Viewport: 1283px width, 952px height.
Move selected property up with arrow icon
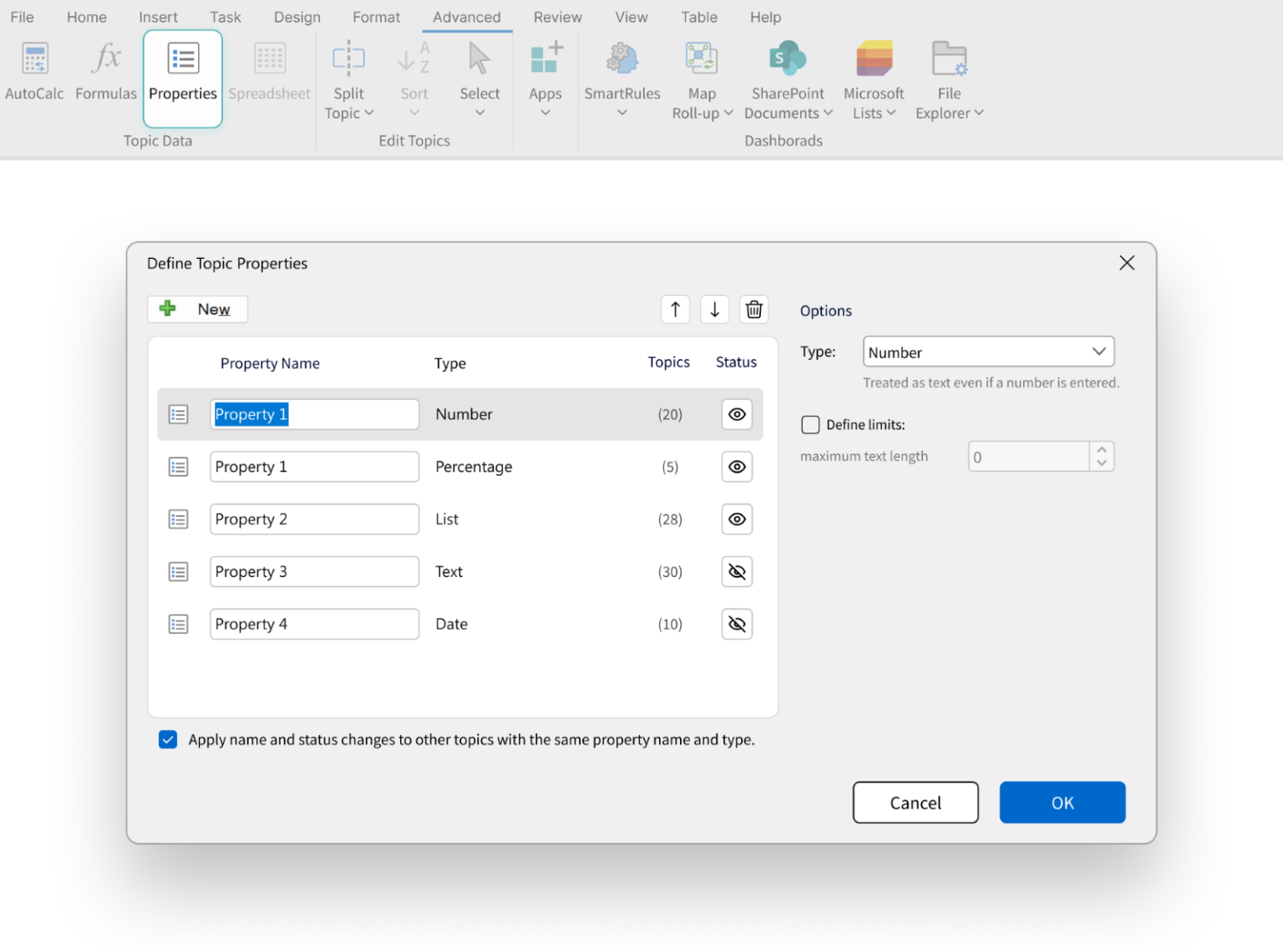click(675, 309)
